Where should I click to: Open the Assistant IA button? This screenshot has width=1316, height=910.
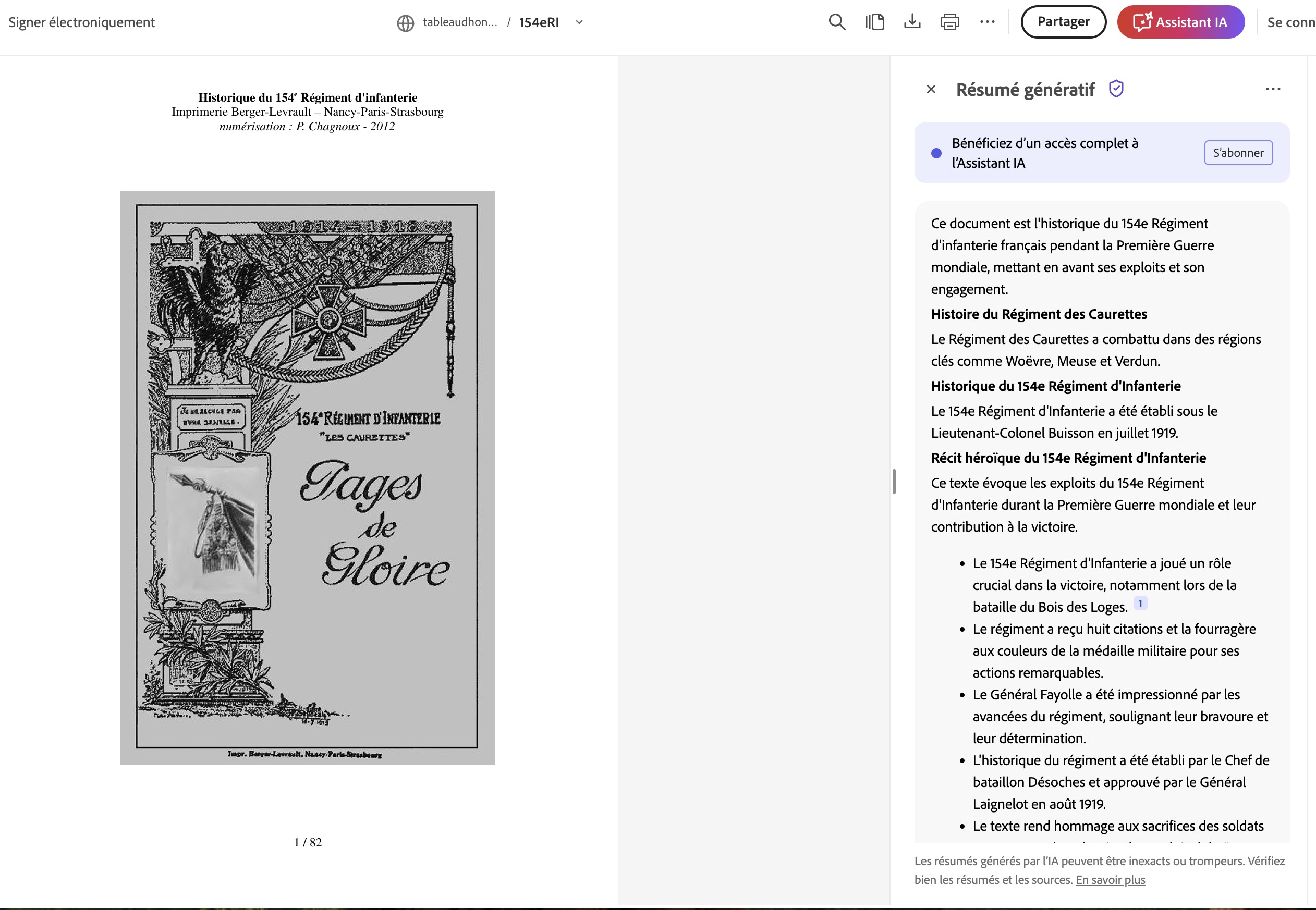coord(1180,22)
